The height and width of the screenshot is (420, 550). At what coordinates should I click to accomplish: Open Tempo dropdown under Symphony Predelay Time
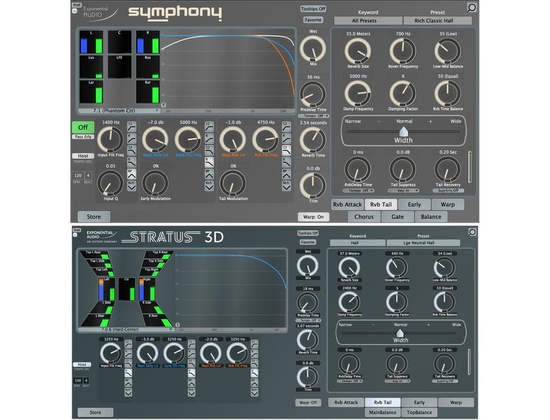click(313, 116)
